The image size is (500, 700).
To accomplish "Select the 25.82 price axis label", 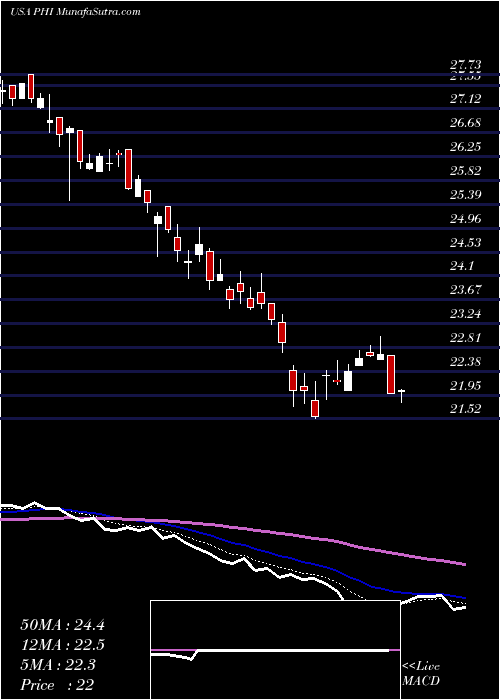I will click(x=465, y=171).
